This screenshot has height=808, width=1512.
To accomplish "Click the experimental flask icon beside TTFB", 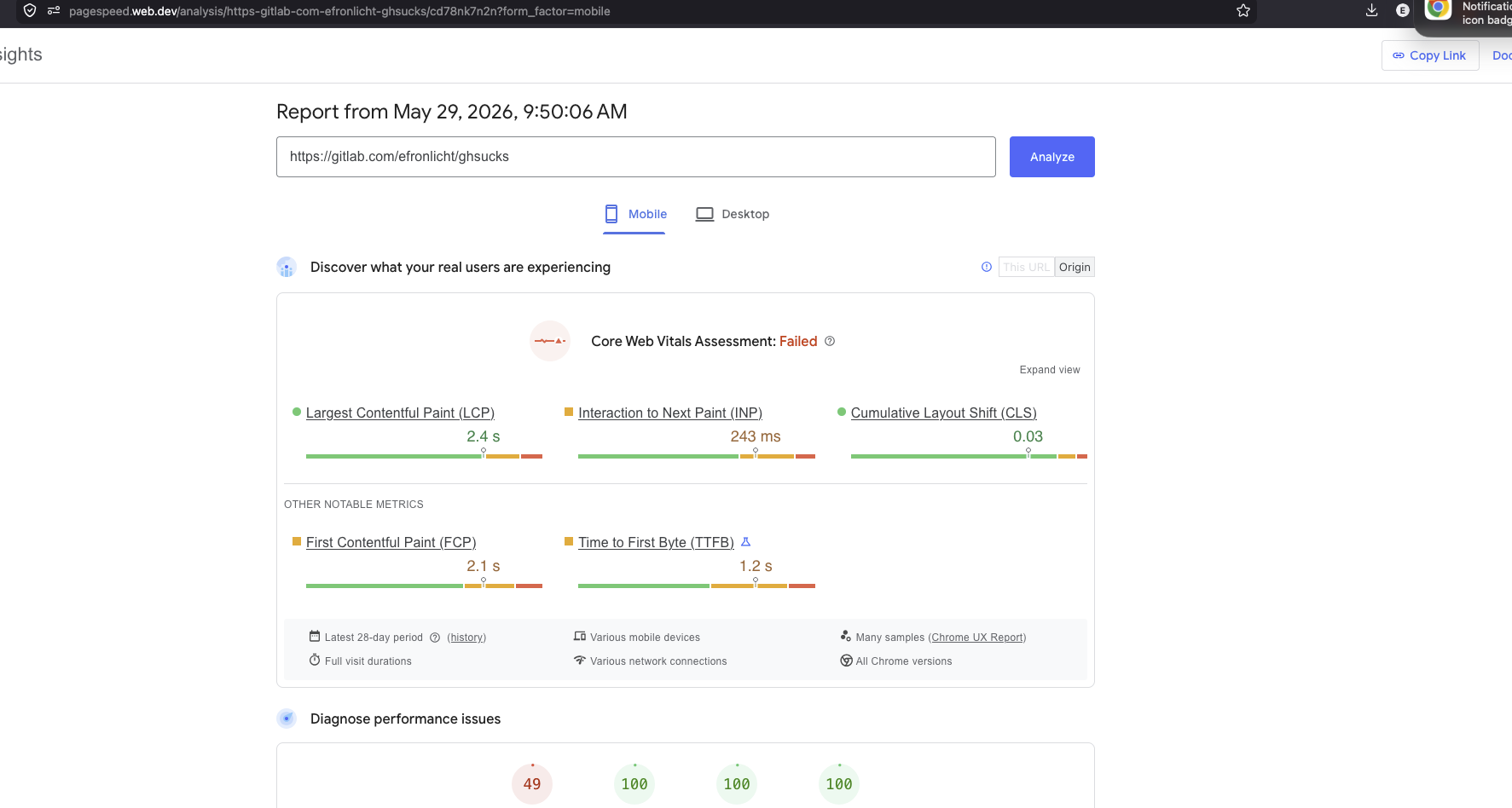I will [745, 541].
